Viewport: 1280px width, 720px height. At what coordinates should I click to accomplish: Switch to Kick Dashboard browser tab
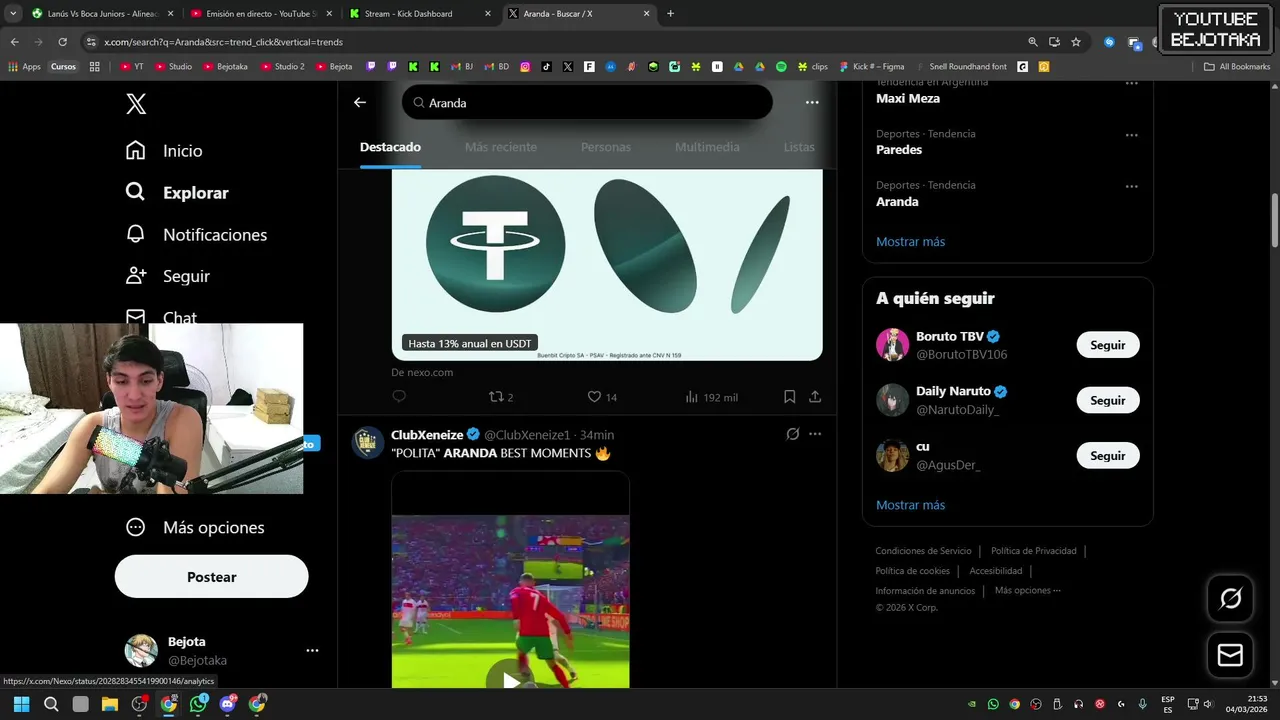click(421, 14)
